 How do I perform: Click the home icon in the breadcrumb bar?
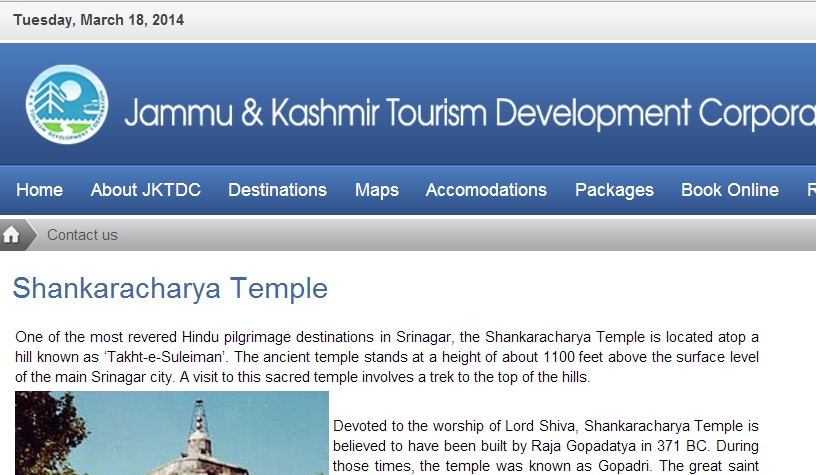pyautogui.click(x=12, y=235)
